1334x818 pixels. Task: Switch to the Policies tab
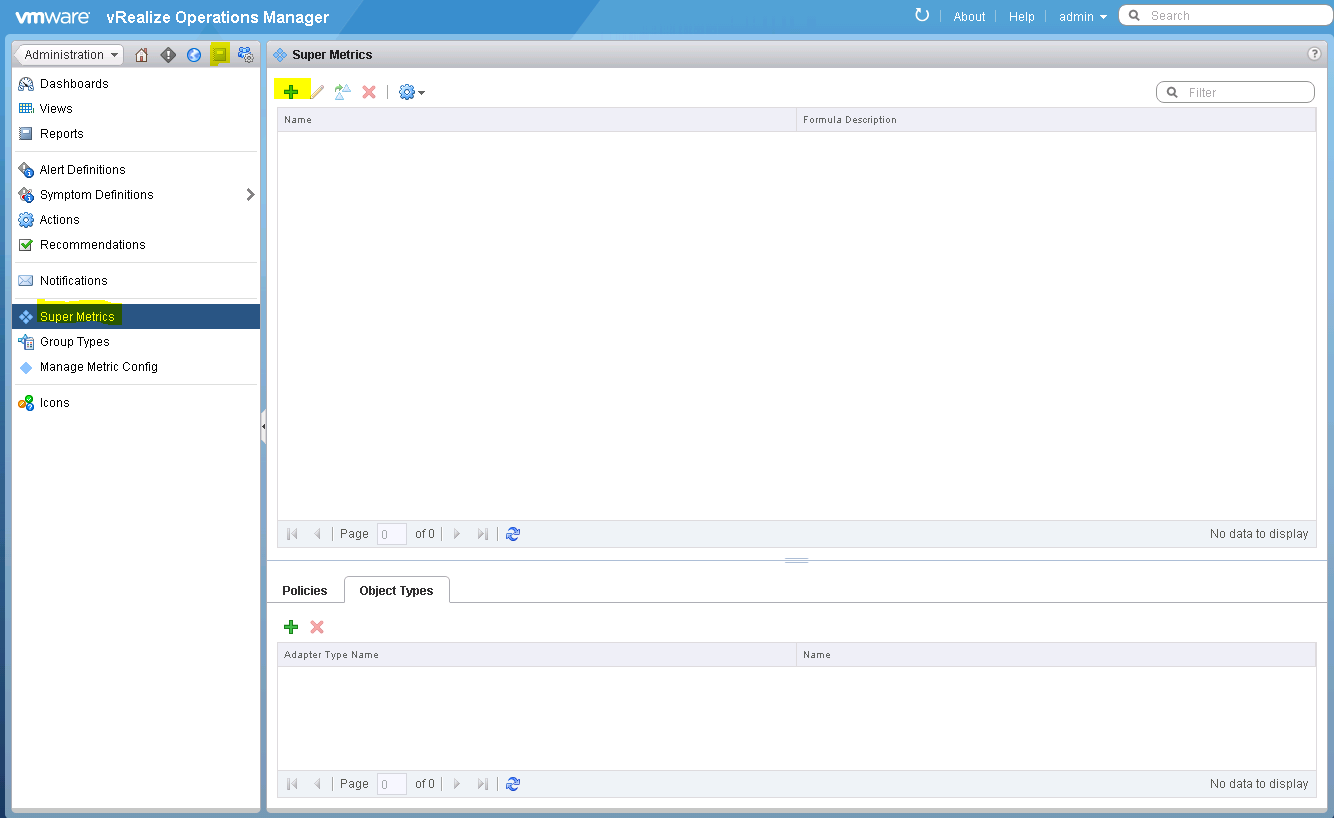click(305, 590)
